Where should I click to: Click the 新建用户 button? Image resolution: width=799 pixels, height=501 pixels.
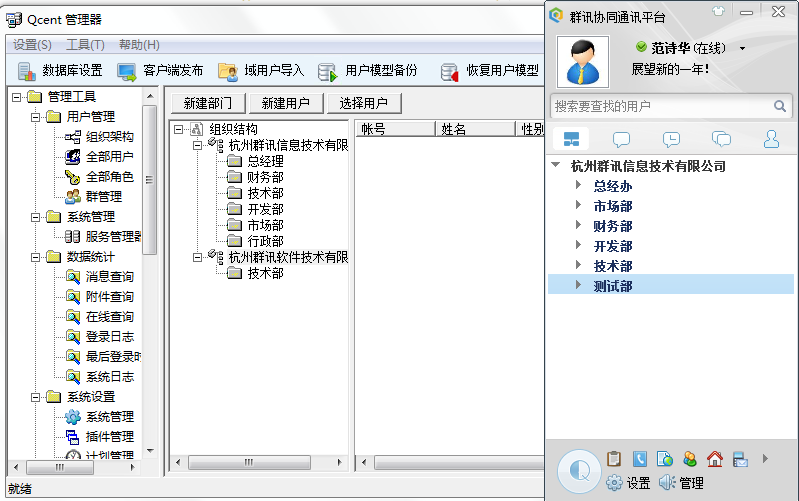coord(286,103)
